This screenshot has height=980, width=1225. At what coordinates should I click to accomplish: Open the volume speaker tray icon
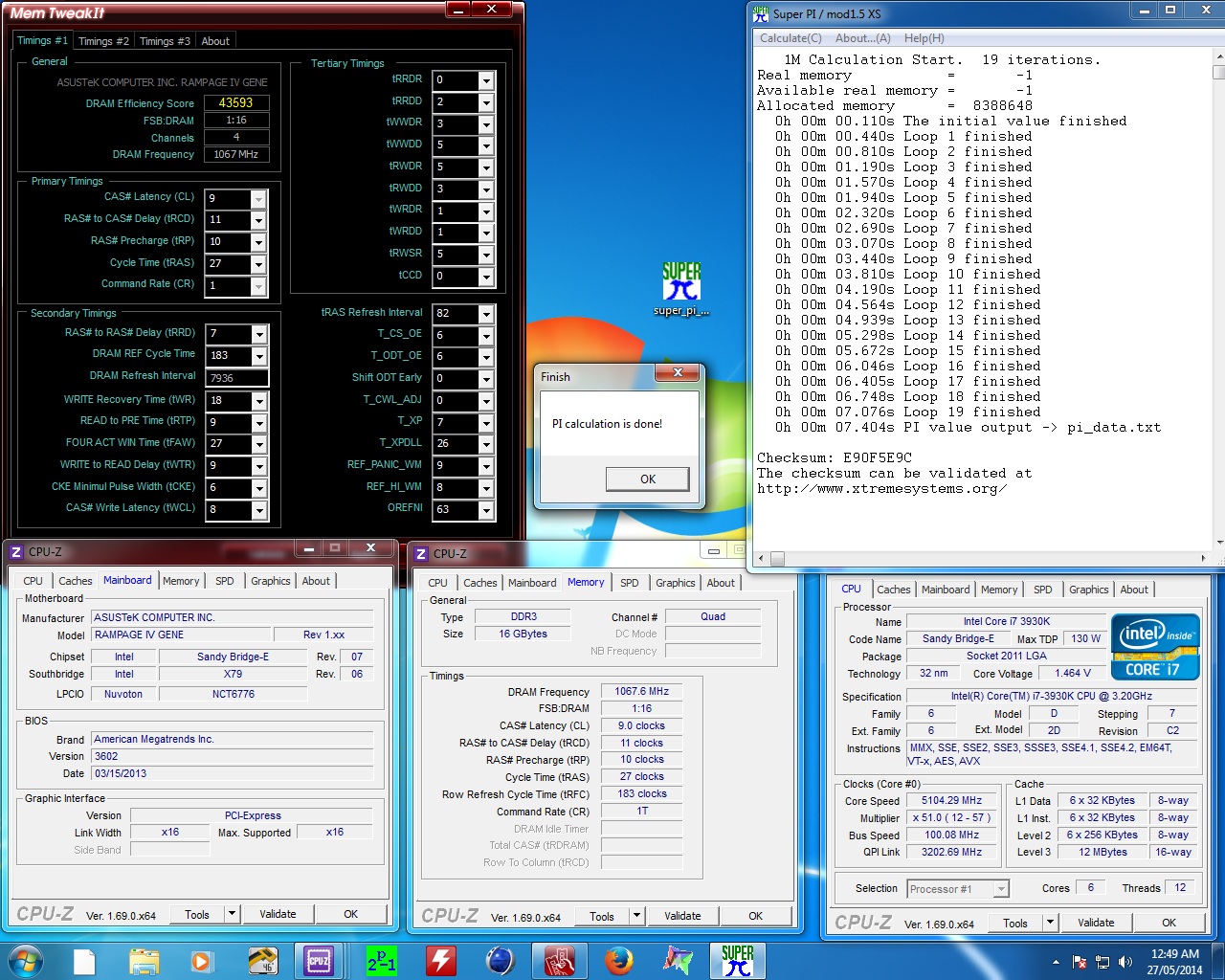(x=1125, y=962)
